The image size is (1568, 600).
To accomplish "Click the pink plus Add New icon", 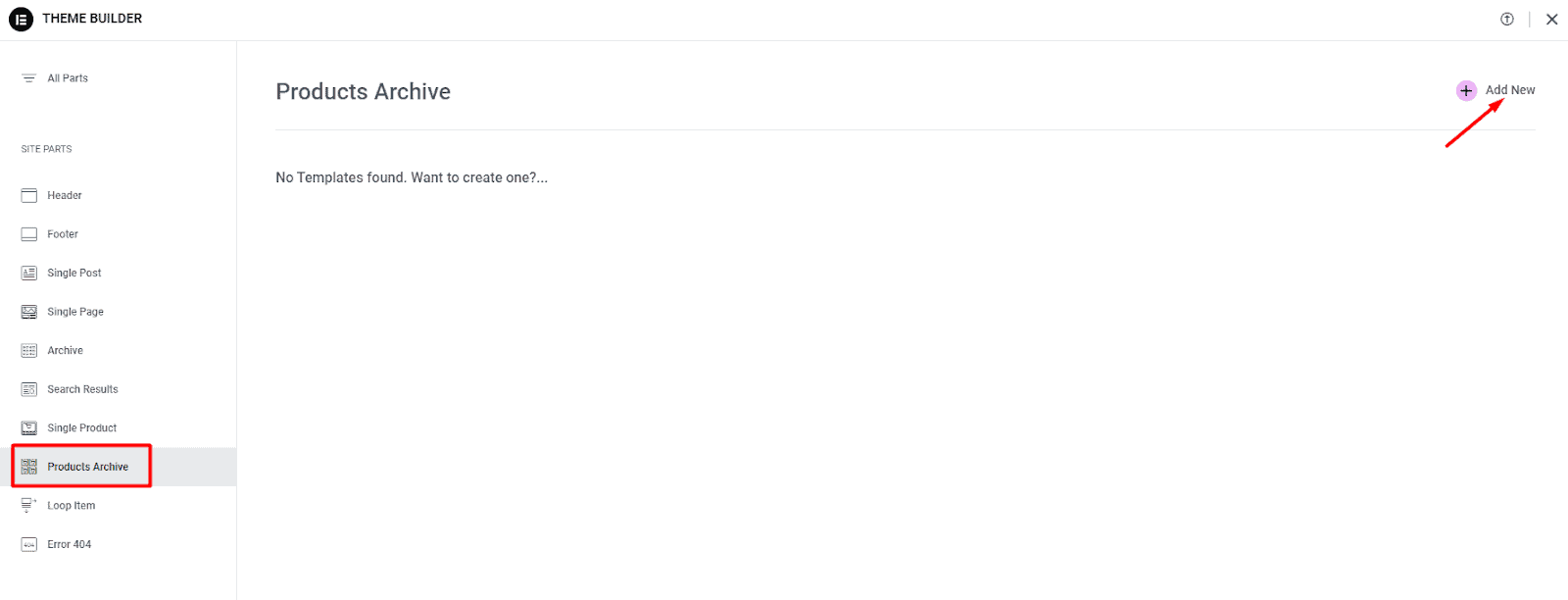I will click(x=1466, y=90).
